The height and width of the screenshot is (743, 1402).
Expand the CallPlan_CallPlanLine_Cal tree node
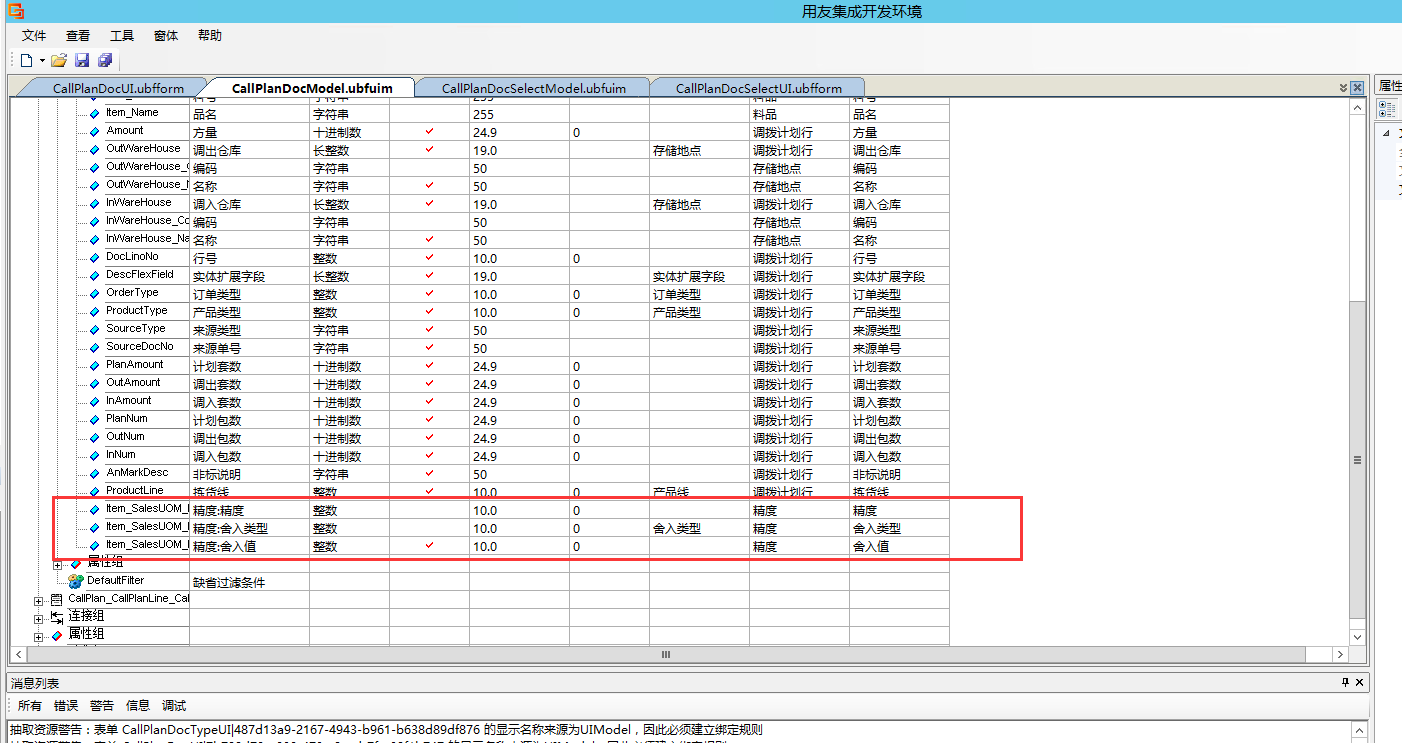pos(39,599)
